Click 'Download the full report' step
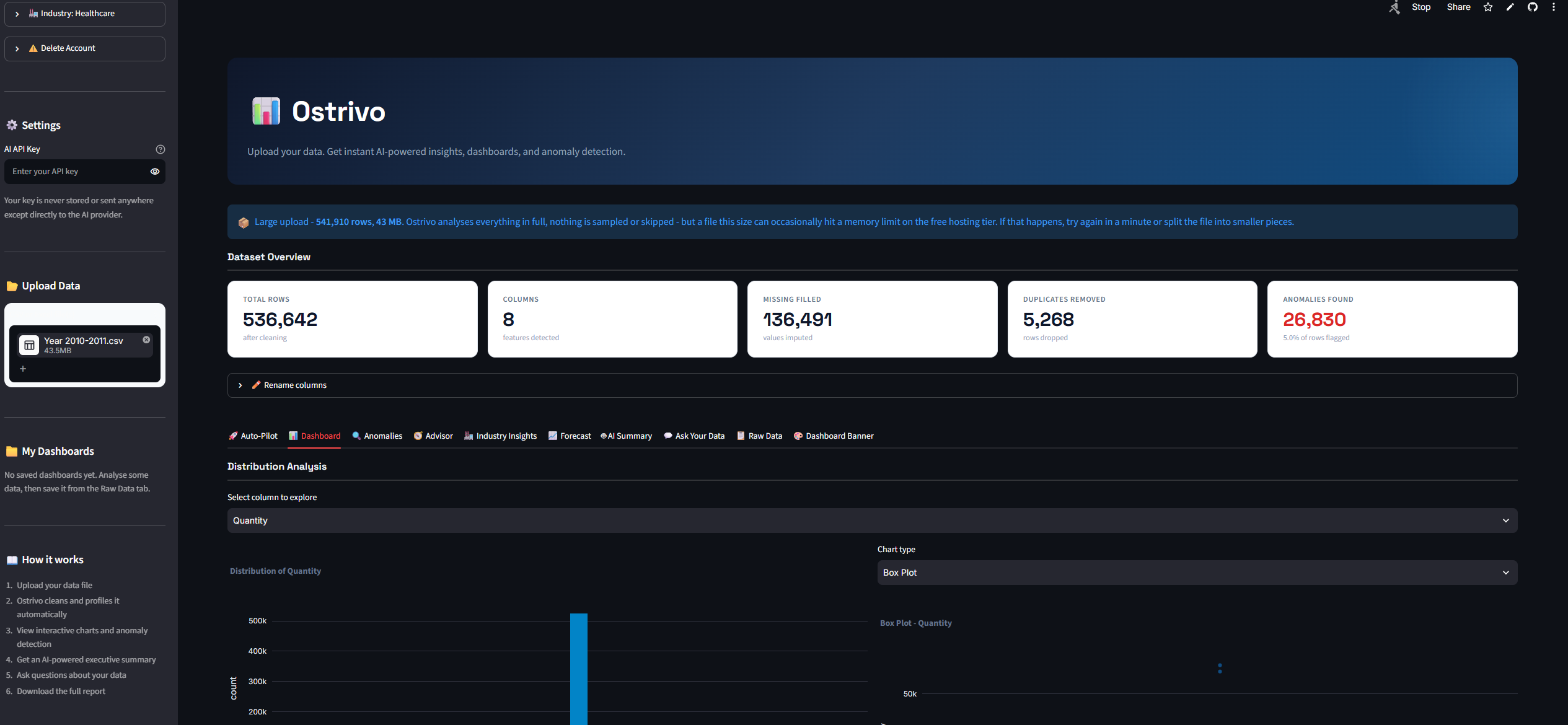 [61, 692]
